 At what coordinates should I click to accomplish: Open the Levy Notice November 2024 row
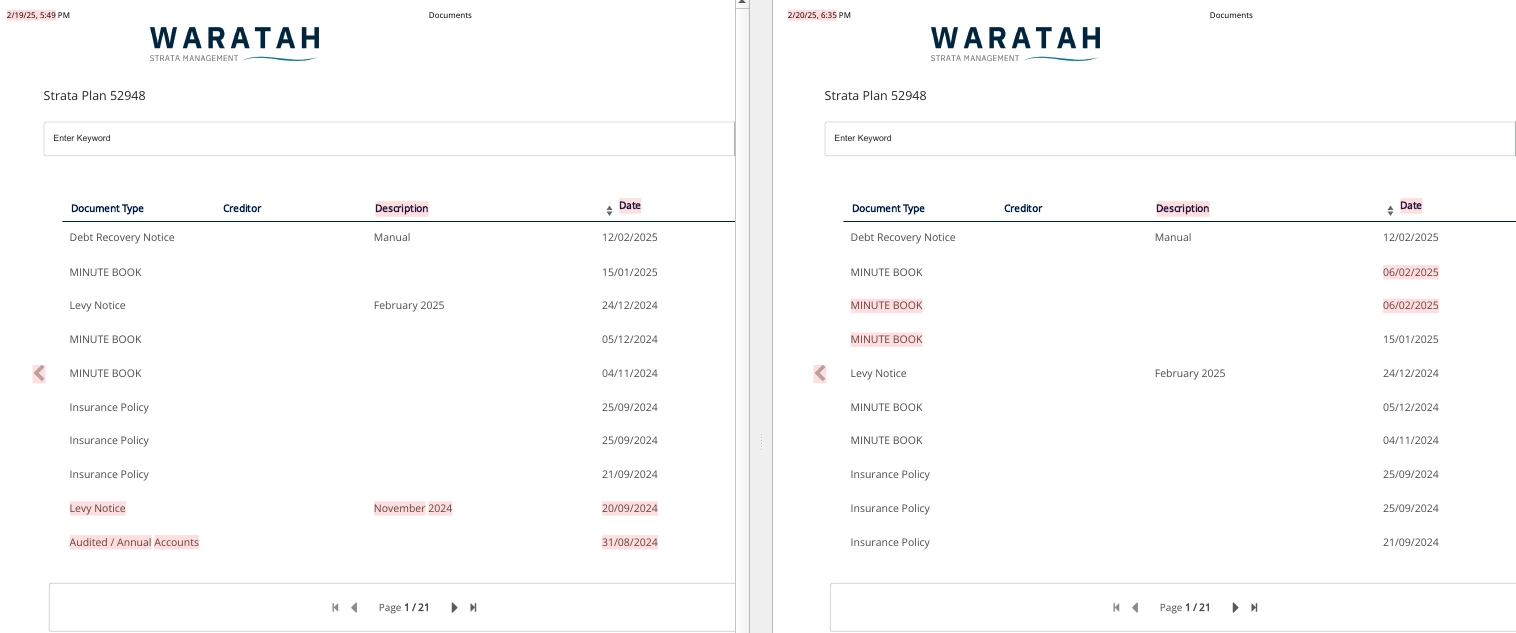pyautogui.click(x=97, y=508)
